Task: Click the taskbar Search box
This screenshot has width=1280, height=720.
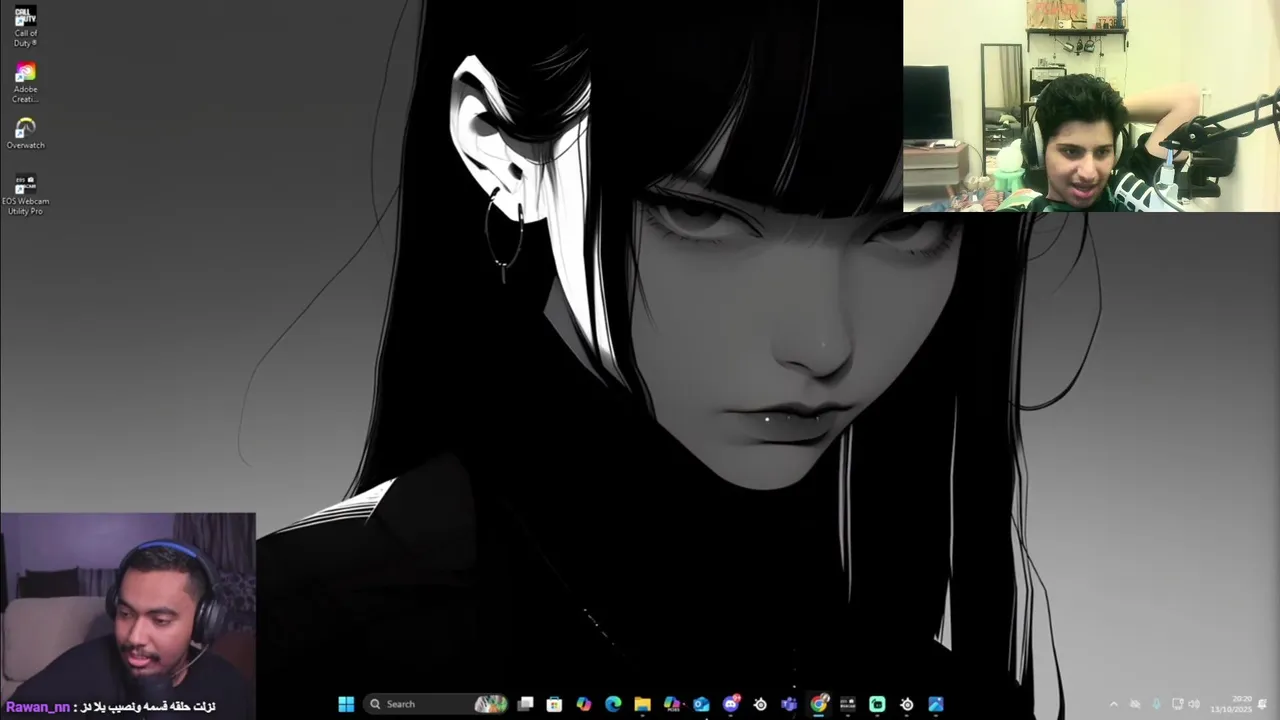Action: click(436, 704)
